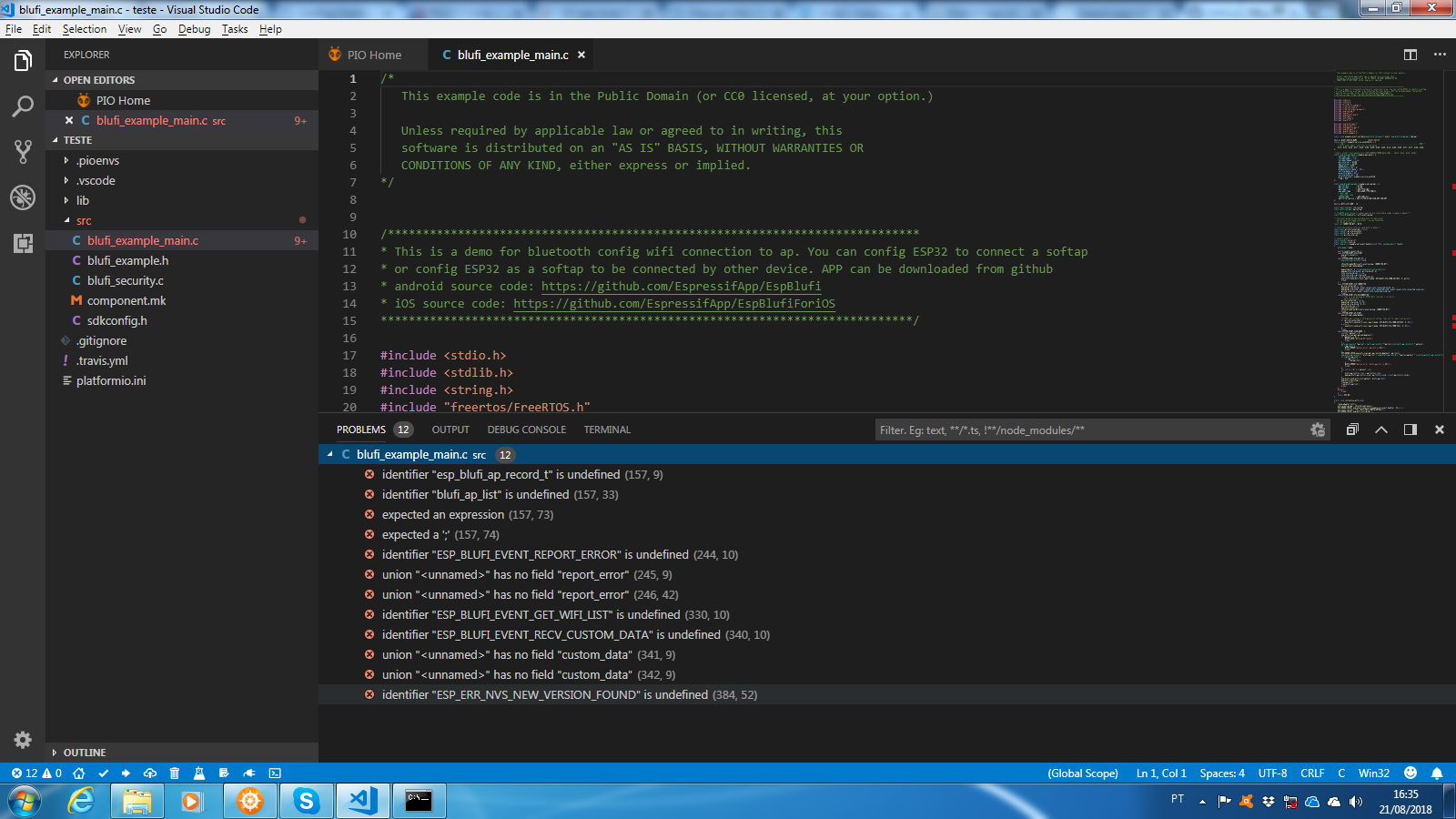
Task: Open the Help menu
Action: [270, 29]
